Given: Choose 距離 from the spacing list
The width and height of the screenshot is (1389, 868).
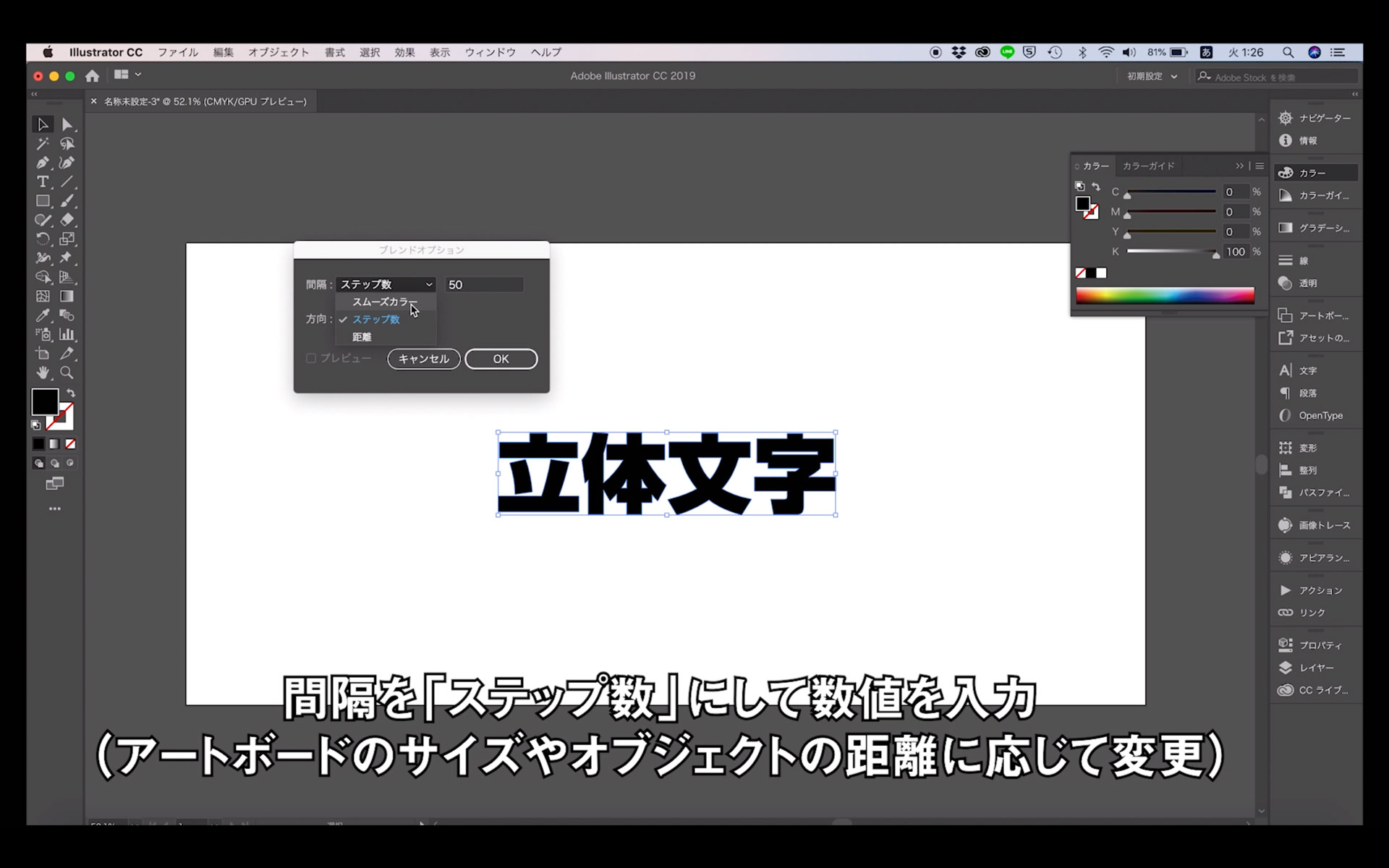Looking at the screenshot, I should [385, 337].
